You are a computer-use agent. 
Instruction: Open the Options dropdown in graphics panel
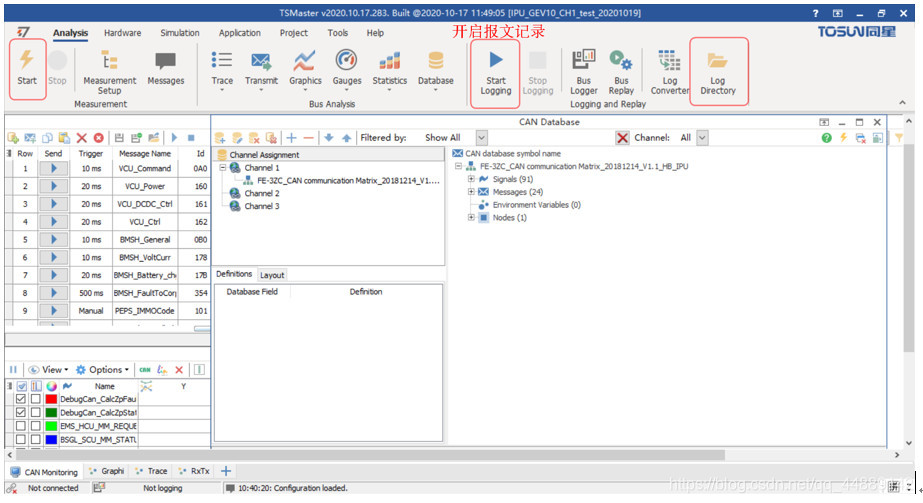coord(102,369)
